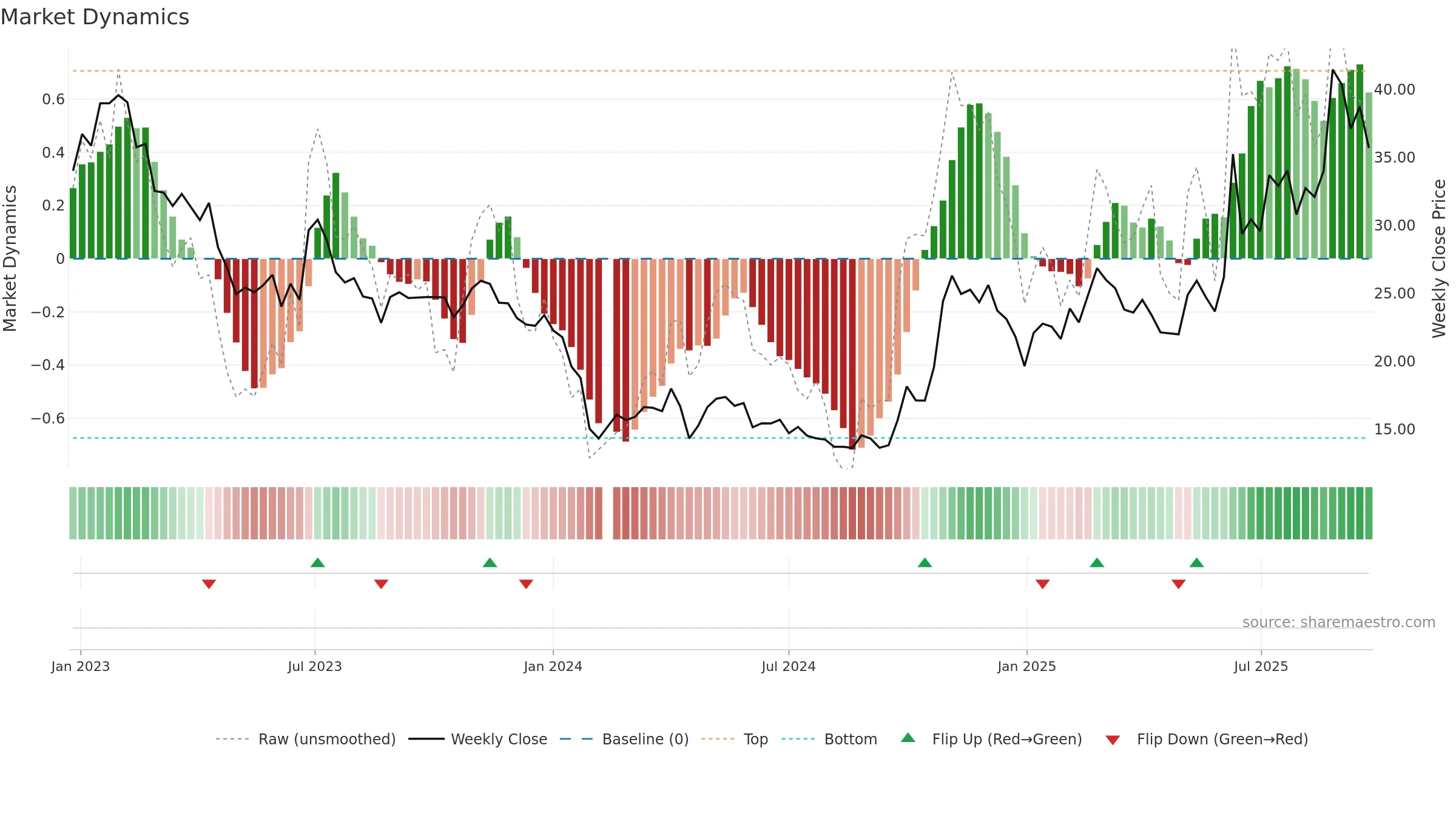
Task: Click the −0.4 left axis tick label
Action: coord(48,365)
